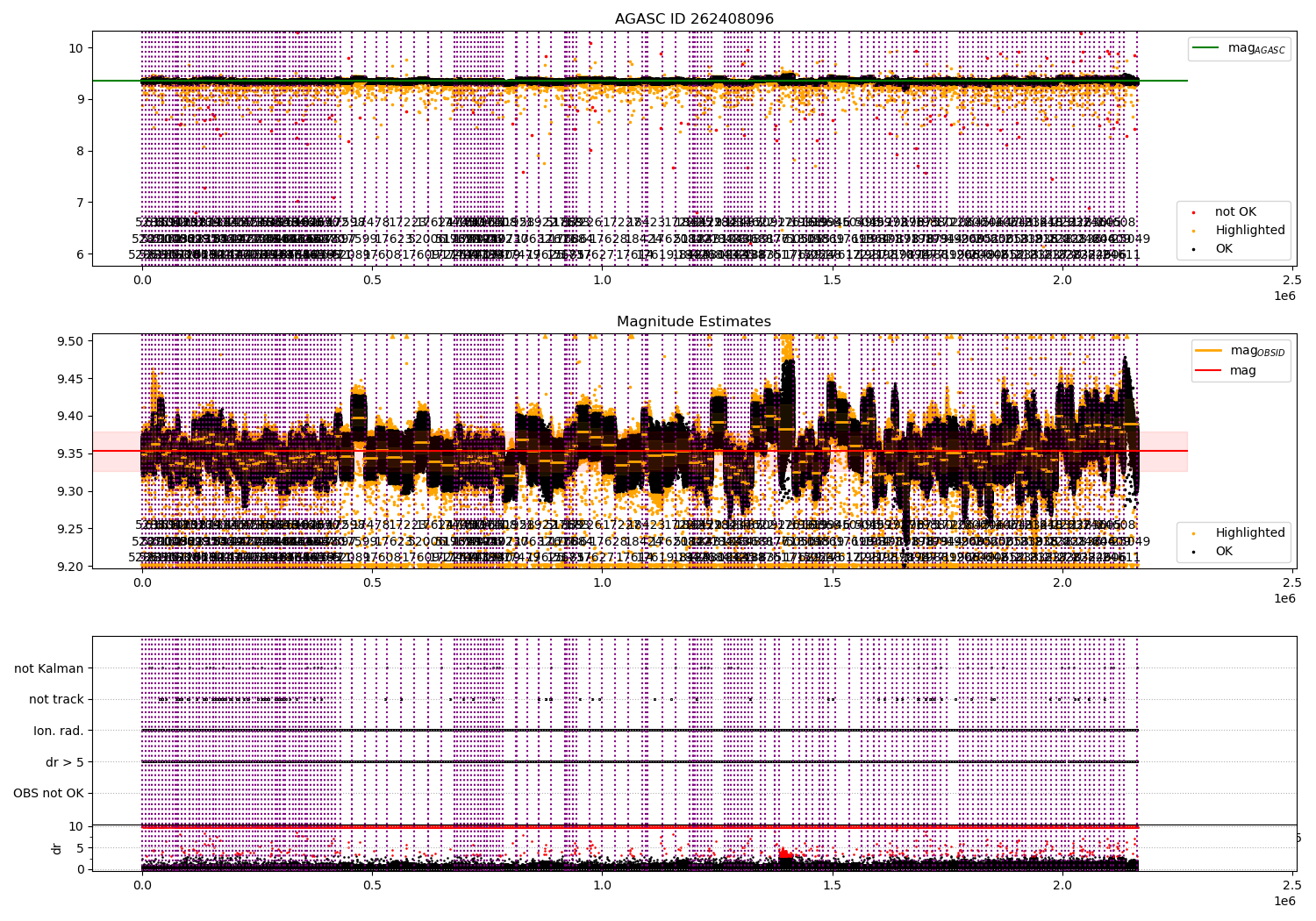
Task: Click x-tick '2.5' under the top plot
Action: pyautogui.click(x=1293, y=281)
